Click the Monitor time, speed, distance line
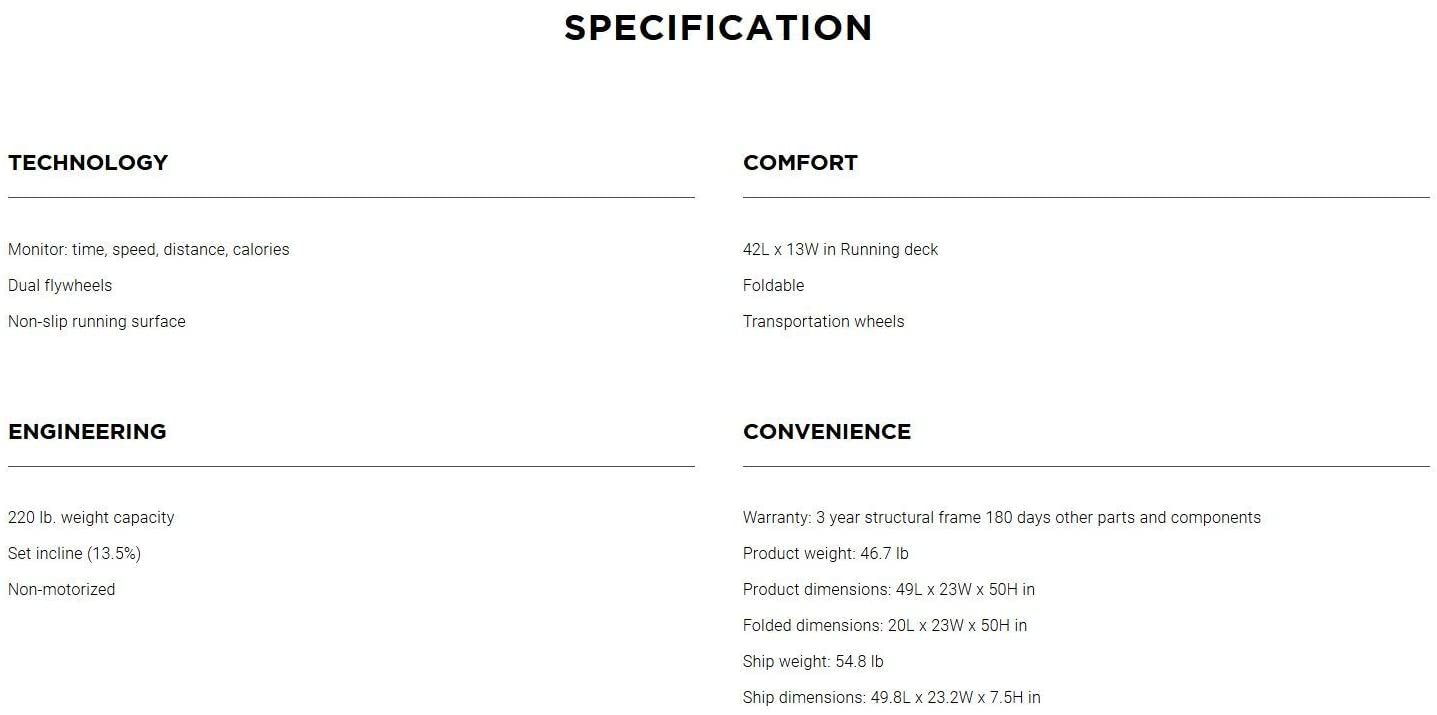The image size is (1437, 715). coord(149,250)
